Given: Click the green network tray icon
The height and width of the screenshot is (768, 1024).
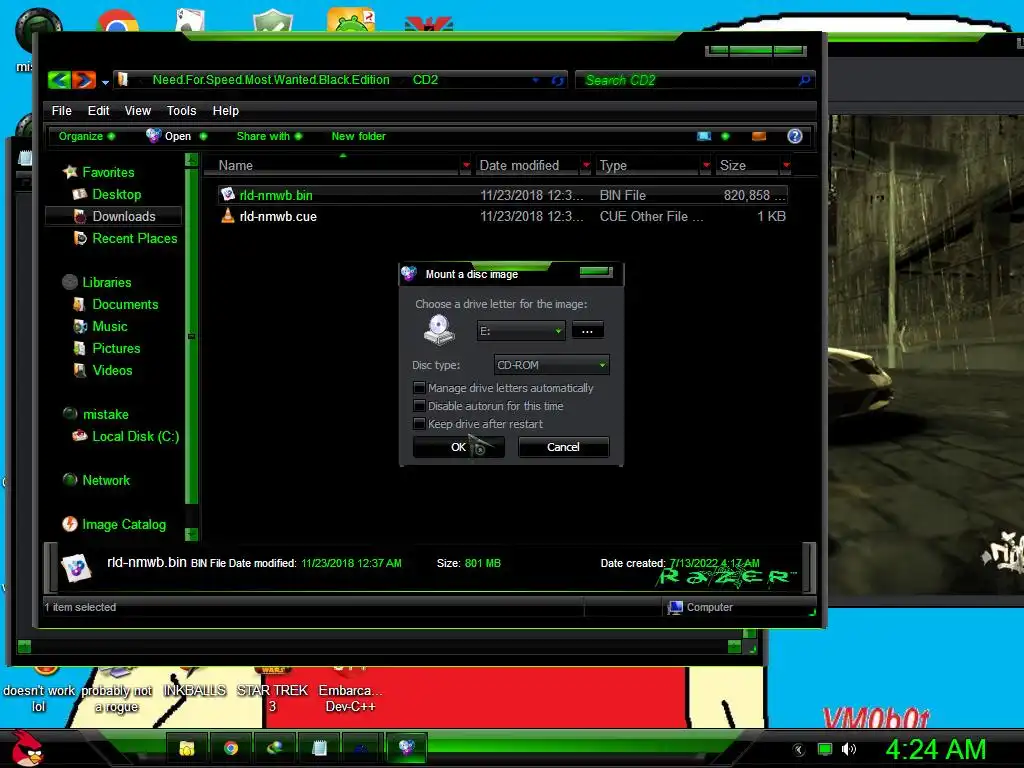Looking at the screenshot, I should (x=825, y=749).
